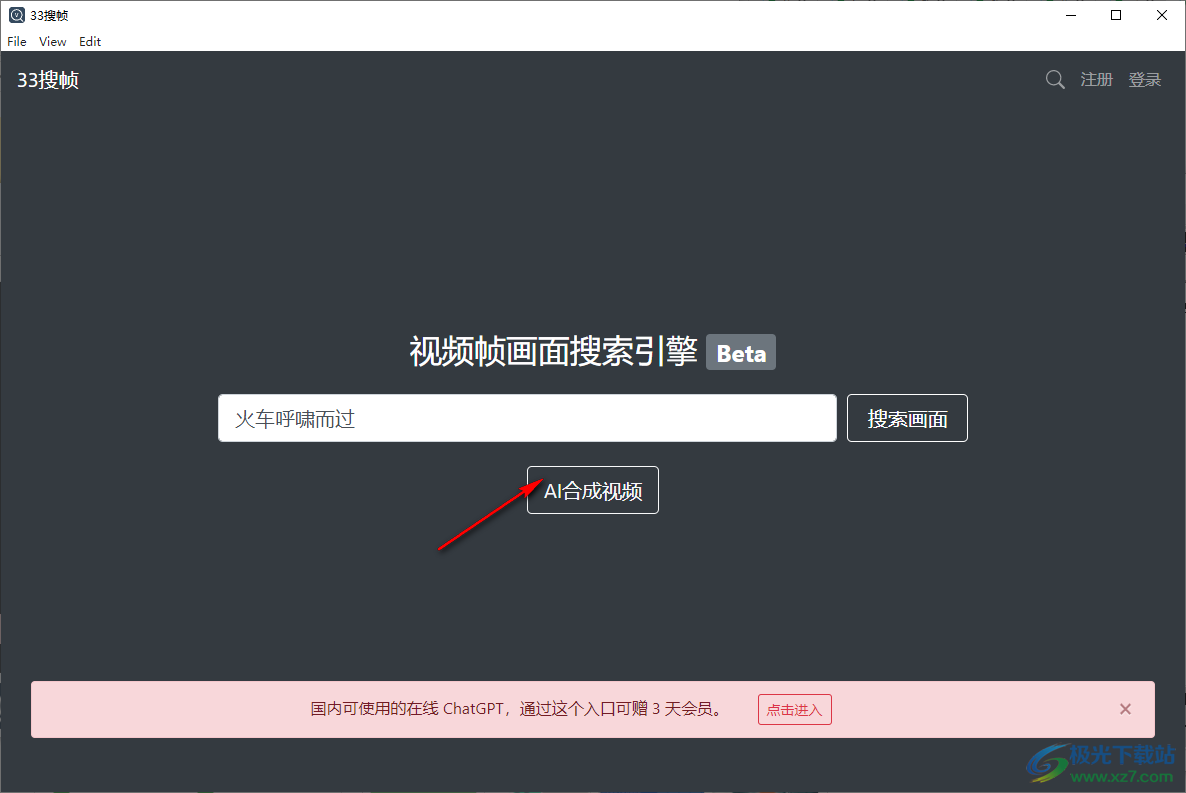The width and height of the screenshot is (1186, 793).
Task: Open the File menu
Action: click(17, 42)
